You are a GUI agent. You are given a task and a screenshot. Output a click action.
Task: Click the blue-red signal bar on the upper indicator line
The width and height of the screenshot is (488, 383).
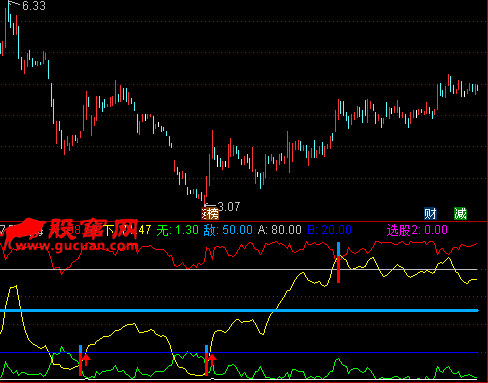point(339,263)
